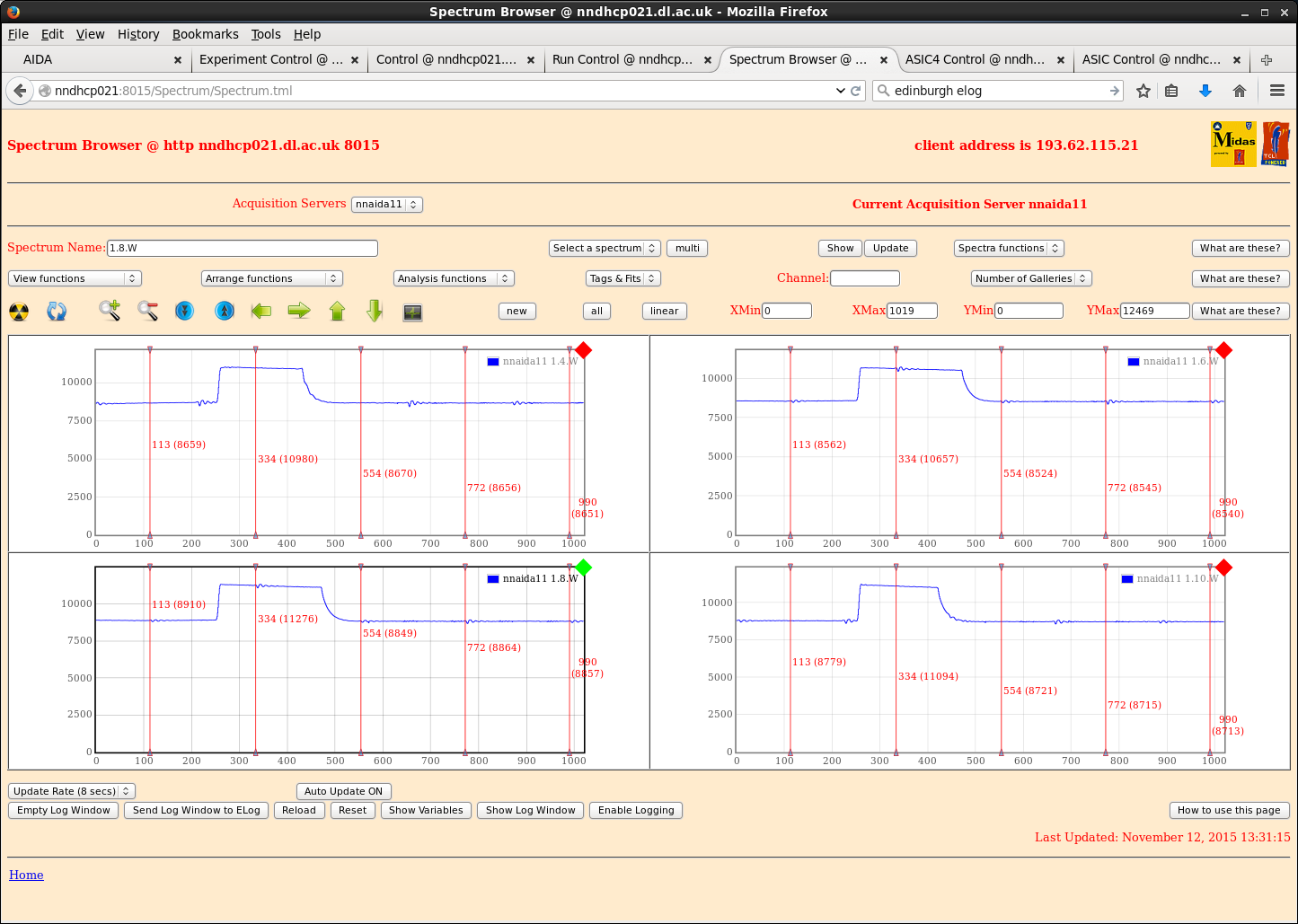Click the Empty Log Window button

point(64,810)
